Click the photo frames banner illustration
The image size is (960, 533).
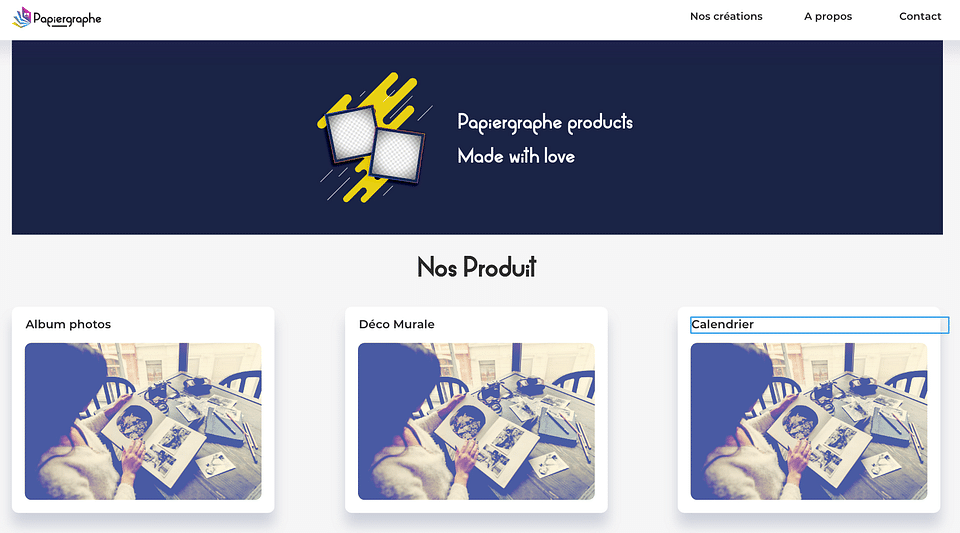click(x=375, y=138)
